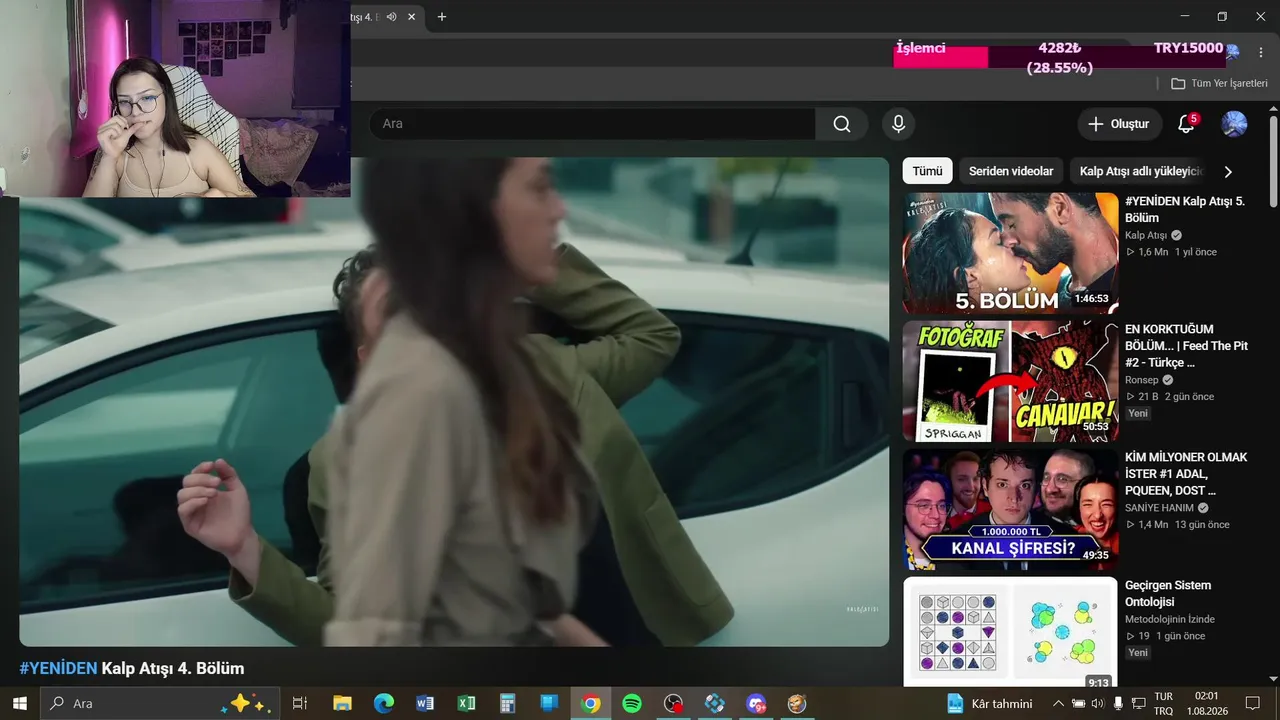The image size is (1280, 720).
Task: Open the YouTube account avatar menu
Action: (1234, 124)
